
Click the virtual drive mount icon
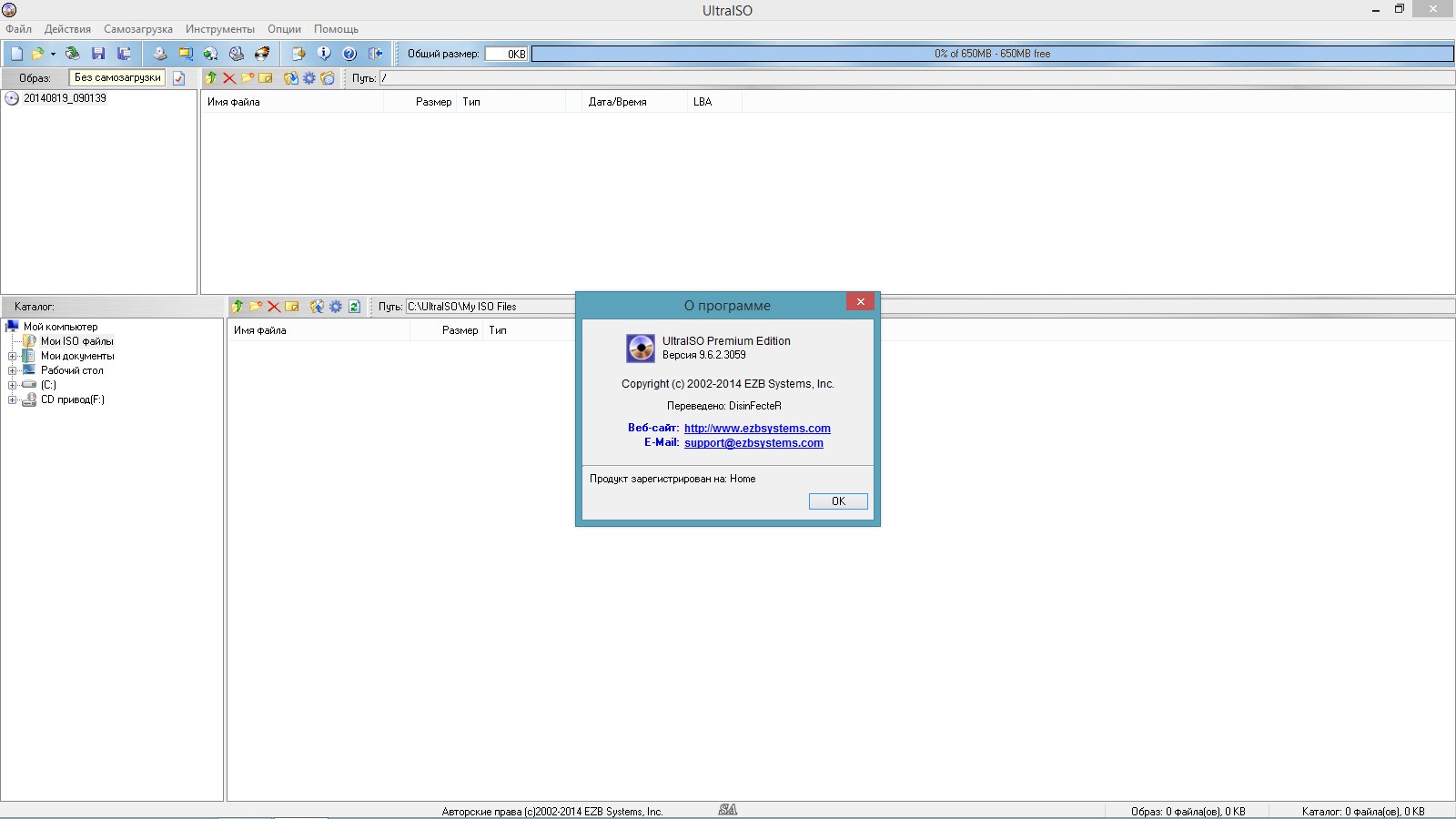(237, 54)
